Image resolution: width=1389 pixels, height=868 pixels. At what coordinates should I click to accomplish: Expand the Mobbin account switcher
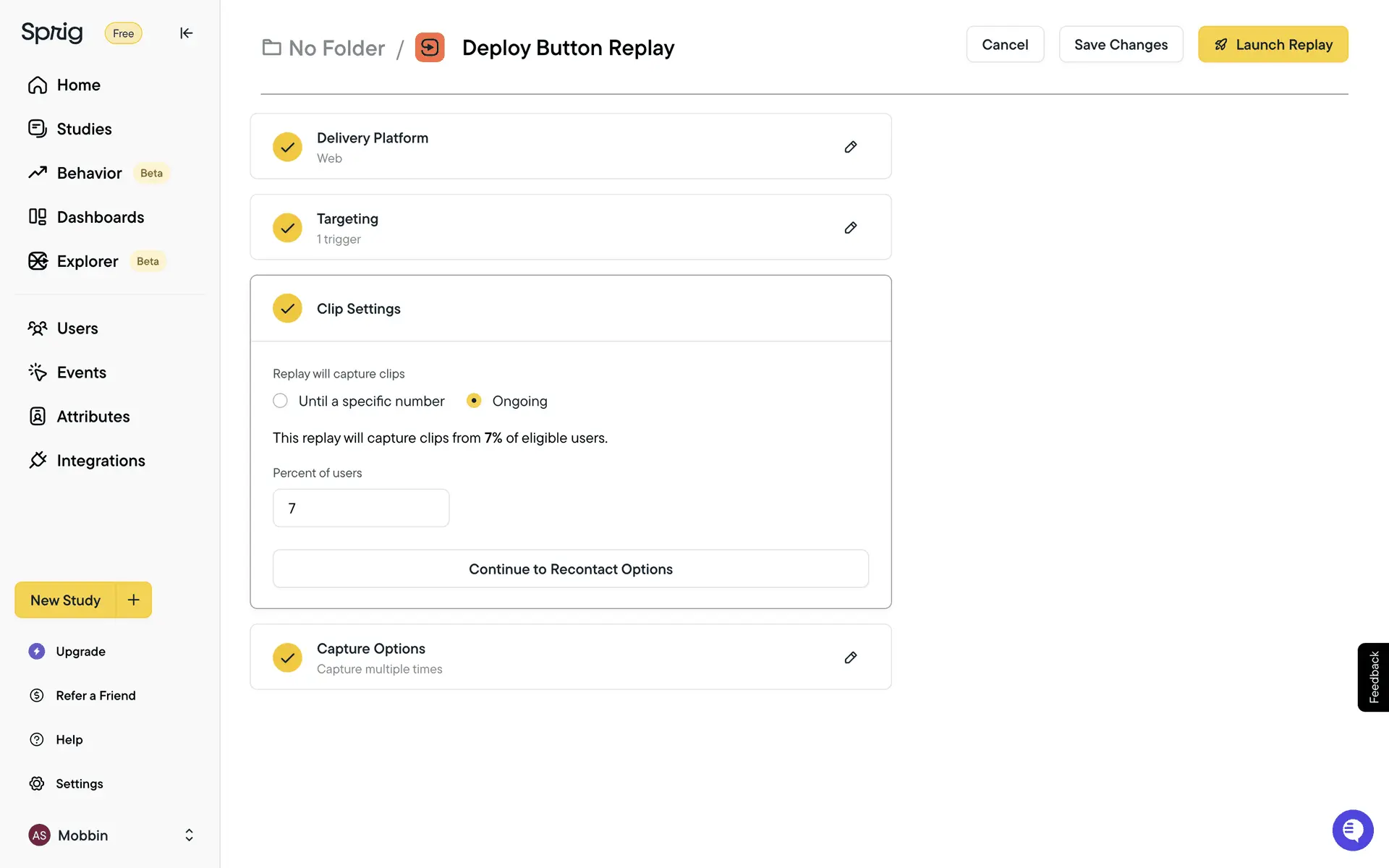[189, 835]
